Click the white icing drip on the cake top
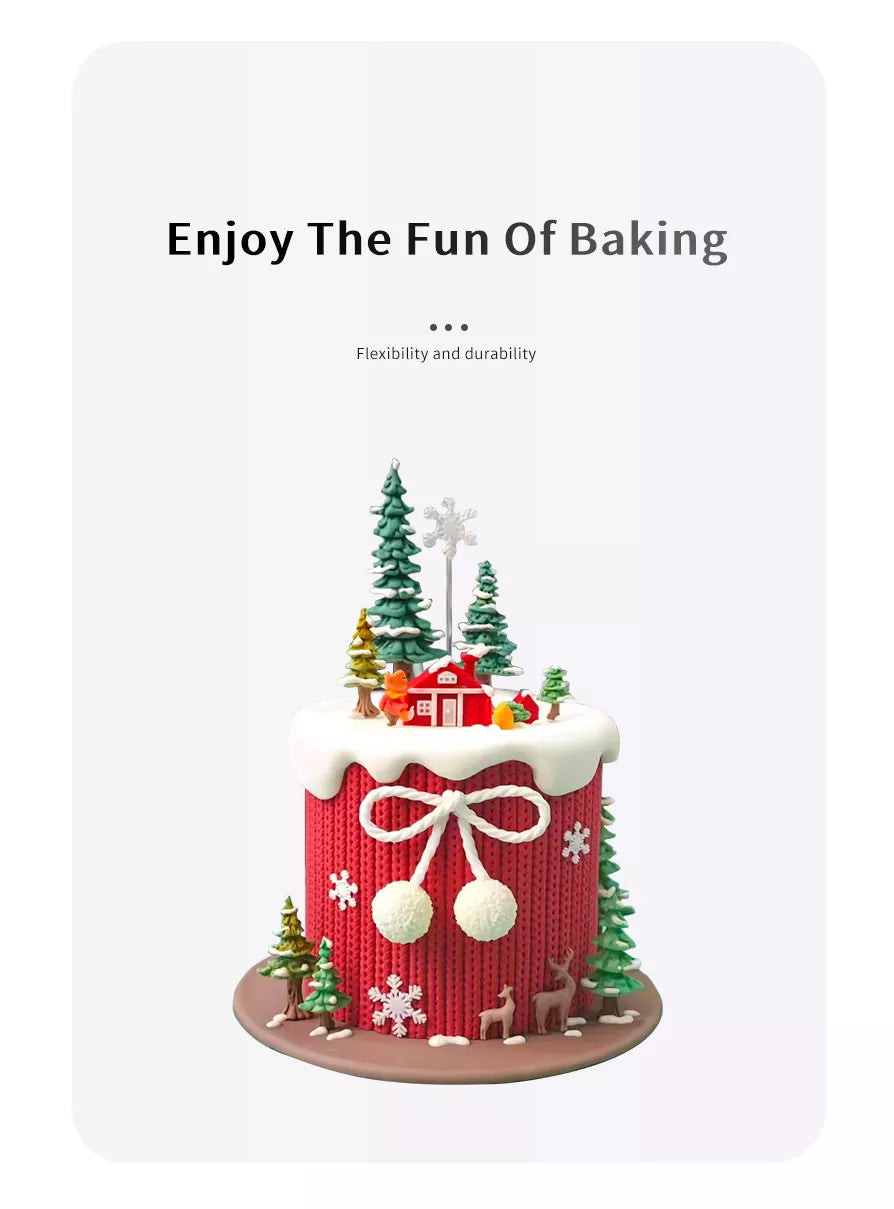894x1209 pixels. coord(454,746)
